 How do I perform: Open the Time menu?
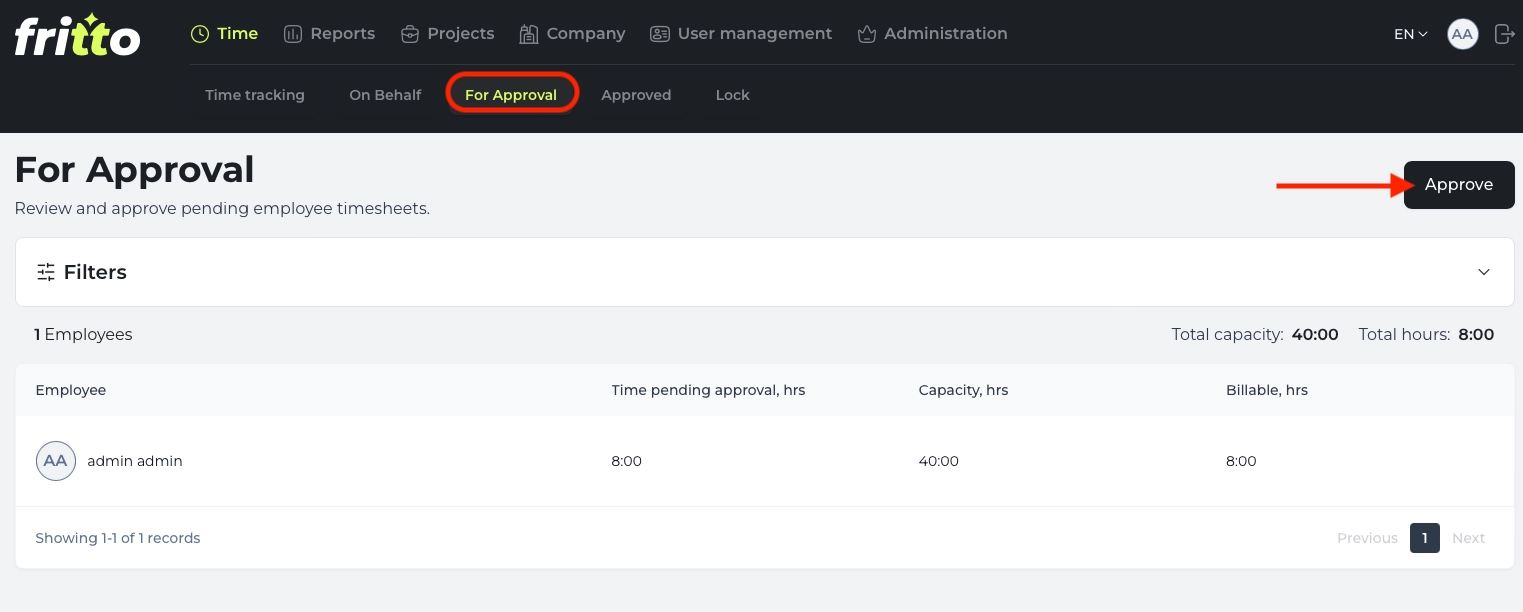[x=224, y=34]
